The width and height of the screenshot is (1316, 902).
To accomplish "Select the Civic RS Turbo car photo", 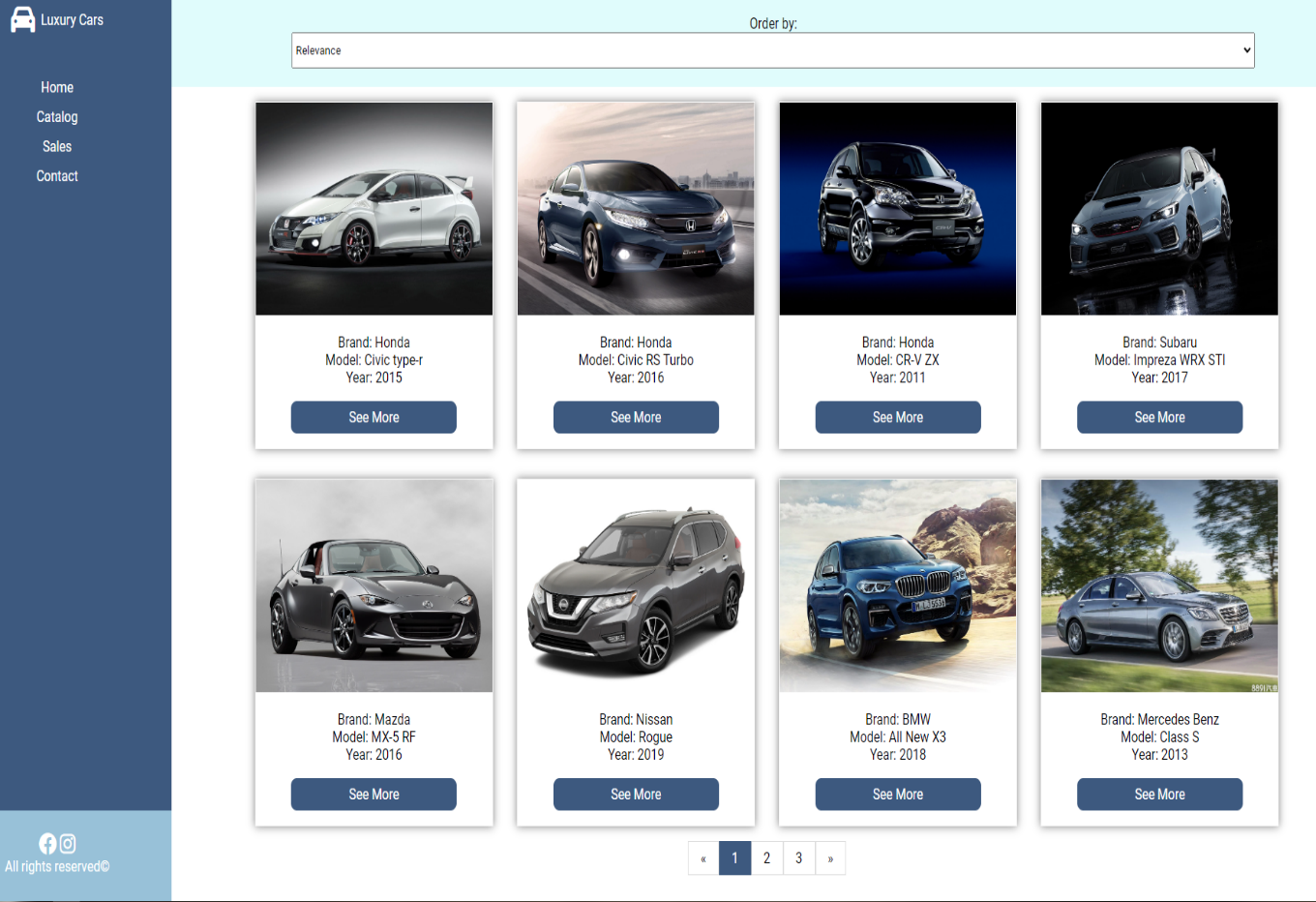I will tap(636, 209).
